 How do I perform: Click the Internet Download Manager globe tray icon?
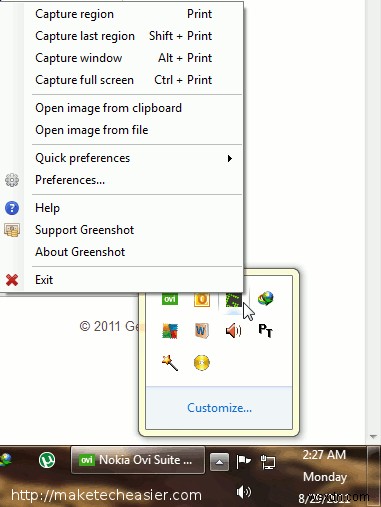click(x=265, y=298)
